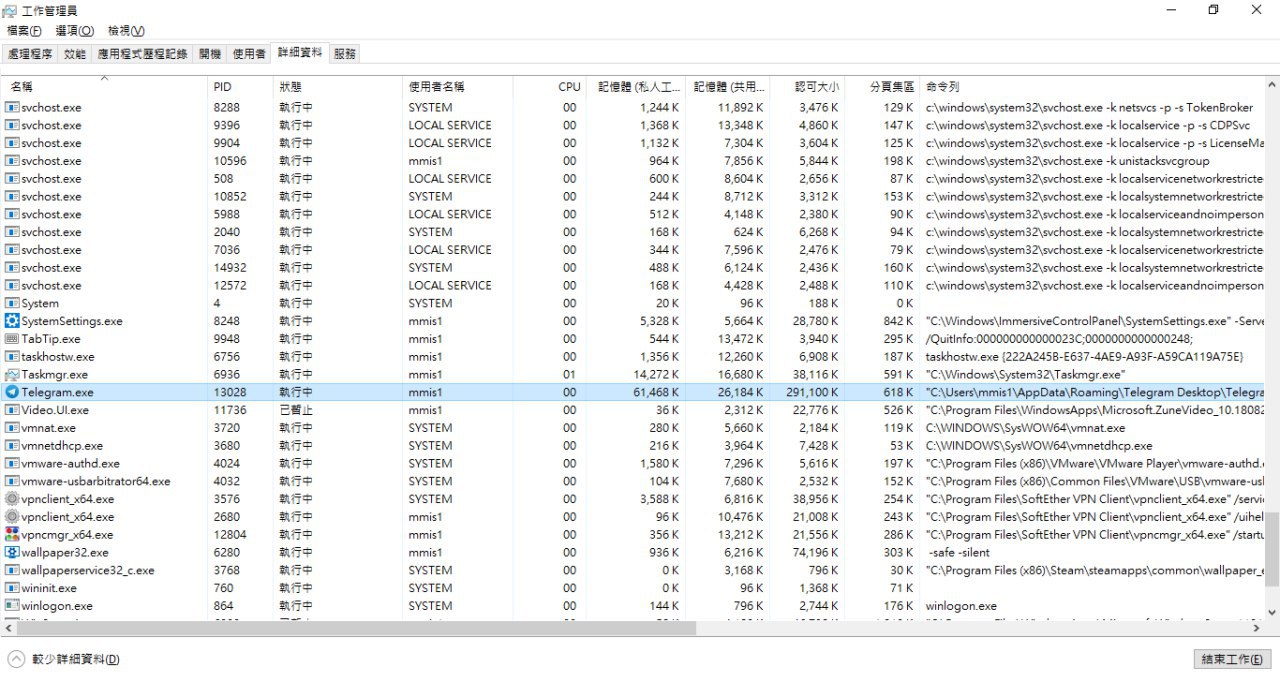Screen dimensions: 1280x682
Task: Sort by CPU column header
Action: coord(569,87)
